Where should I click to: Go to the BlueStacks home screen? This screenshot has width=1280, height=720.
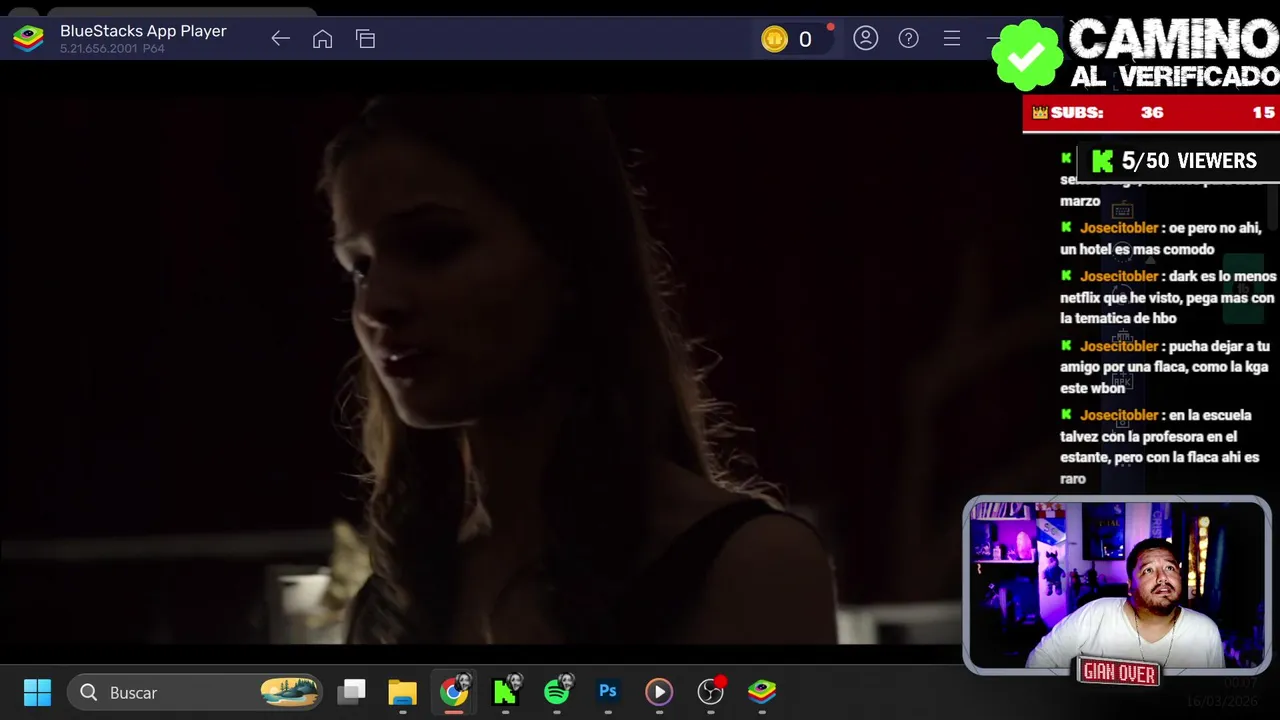coord(322,39)
